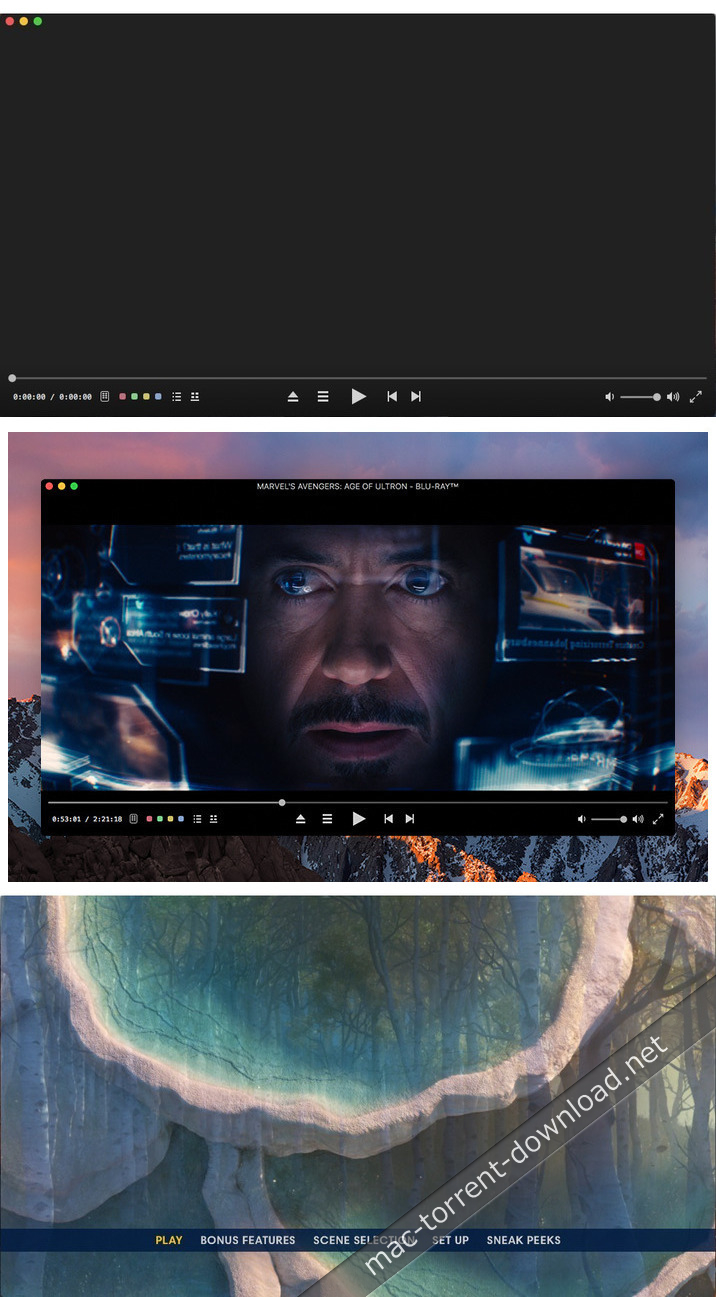Image resolution: width=716 pixels, height=1297 pixels.
Task: Play the Avengers Blu-ray movie
Action: coord(359,819)
